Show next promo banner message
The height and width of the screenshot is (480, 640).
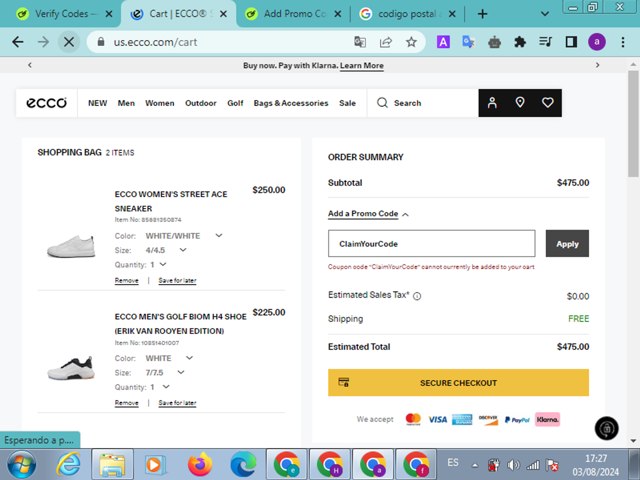point(598,65)
